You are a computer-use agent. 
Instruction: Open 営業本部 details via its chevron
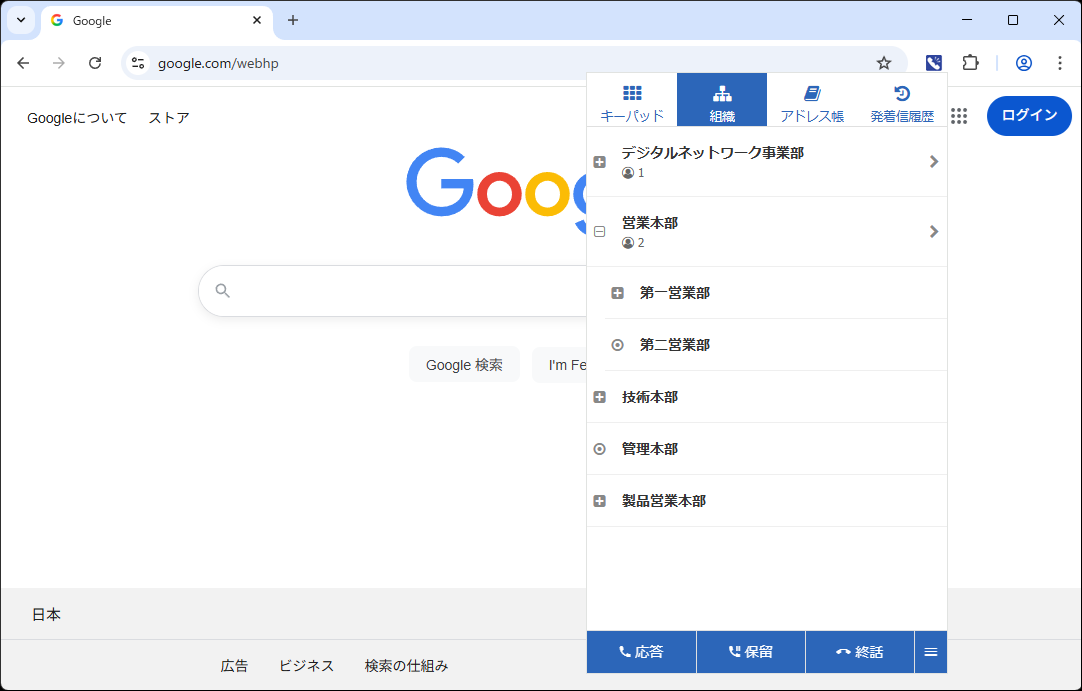click(934, 231)
